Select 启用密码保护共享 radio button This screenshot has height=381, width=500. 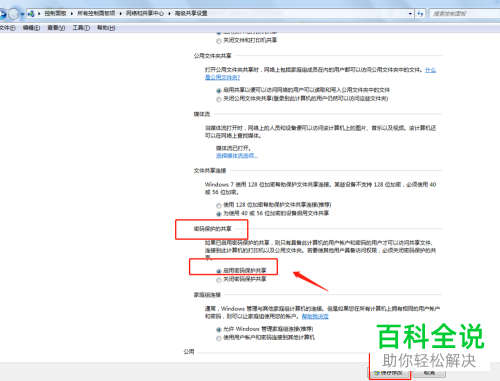point(219,271)
